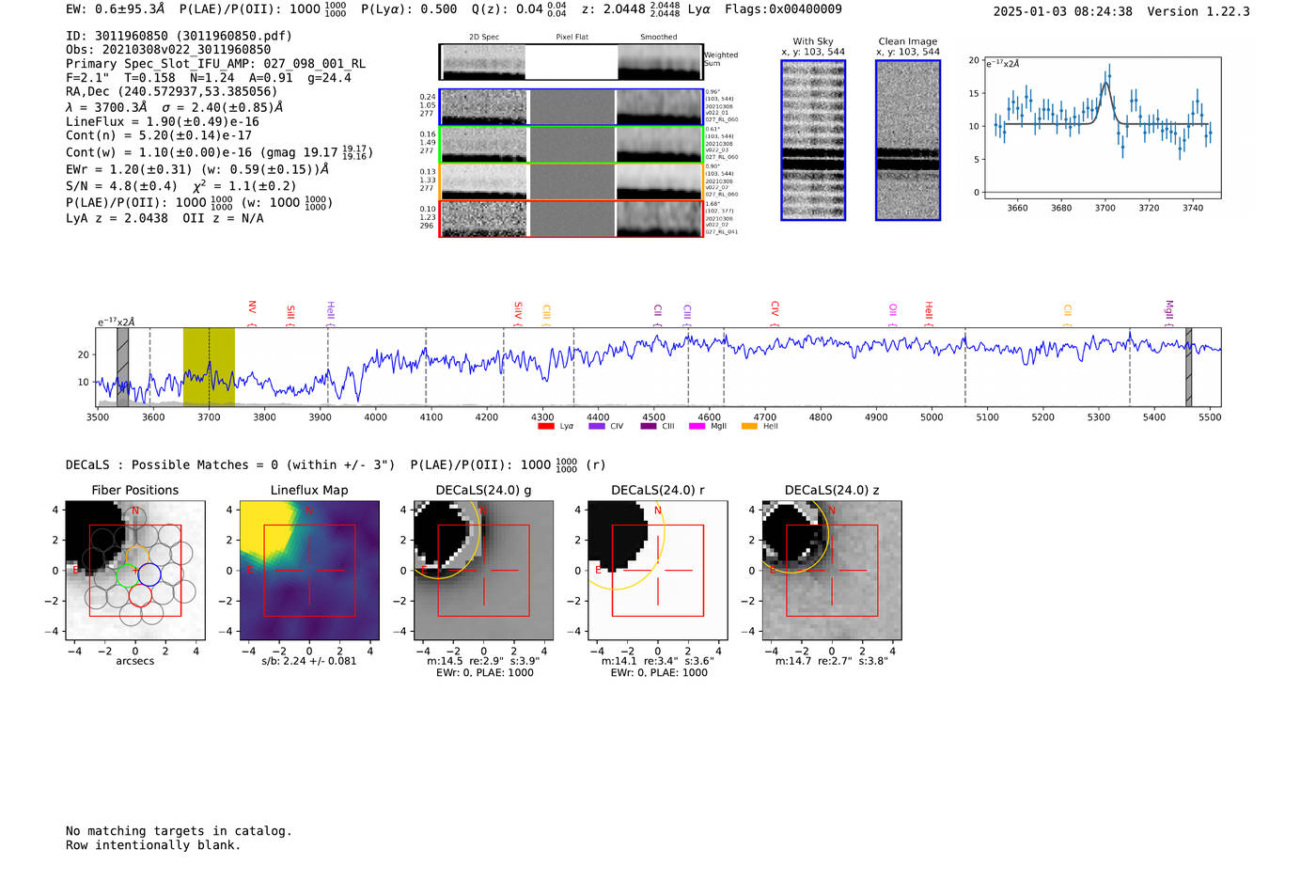Click the Pixel Flat column header

pyautogui.click(x=572, y=38)
